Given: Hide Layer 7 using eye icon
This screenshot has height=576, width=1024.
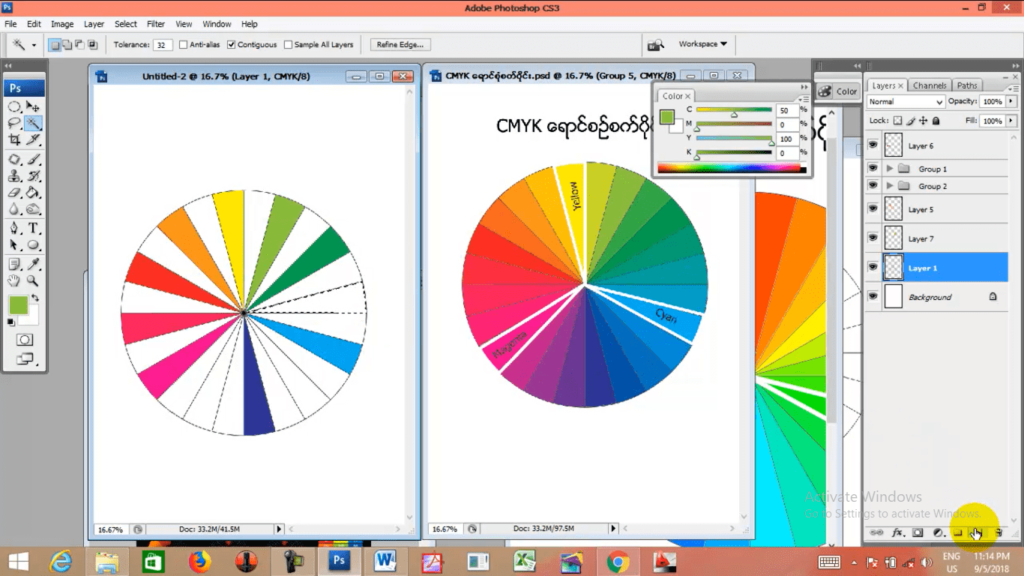Looking at the screenshot, I should tap(873, 238).
